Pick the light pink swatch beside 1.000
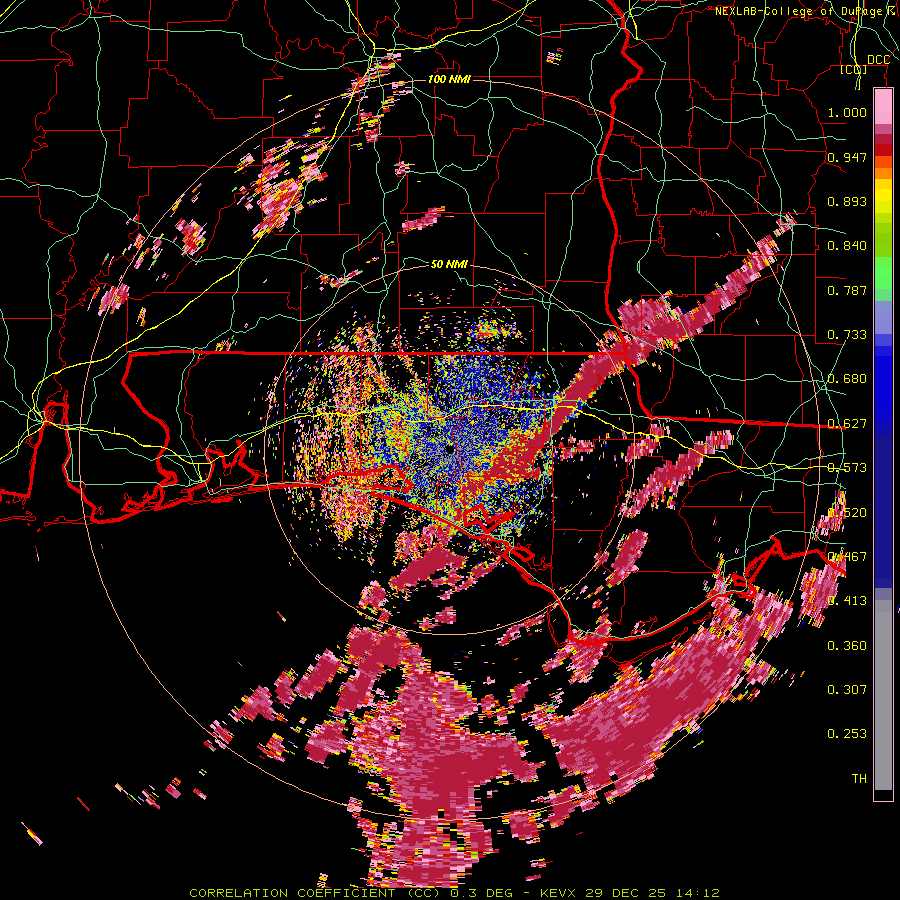 (x=883, y=107)
